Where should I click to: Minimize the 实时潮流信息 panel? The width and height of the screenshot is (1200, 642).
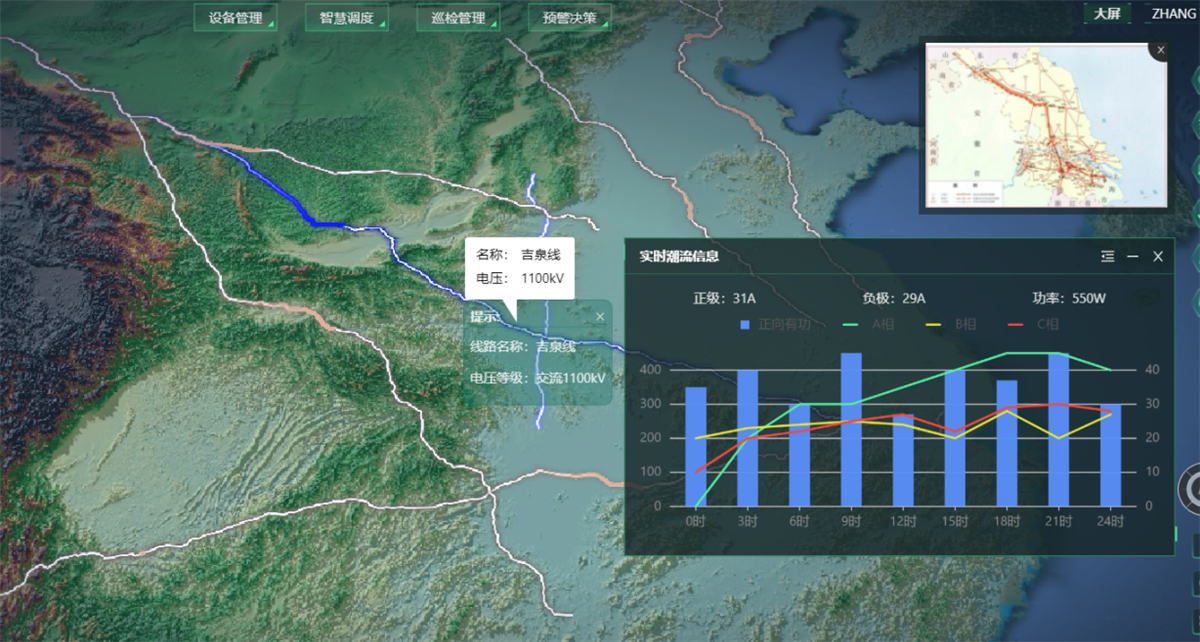point(1133,257)
